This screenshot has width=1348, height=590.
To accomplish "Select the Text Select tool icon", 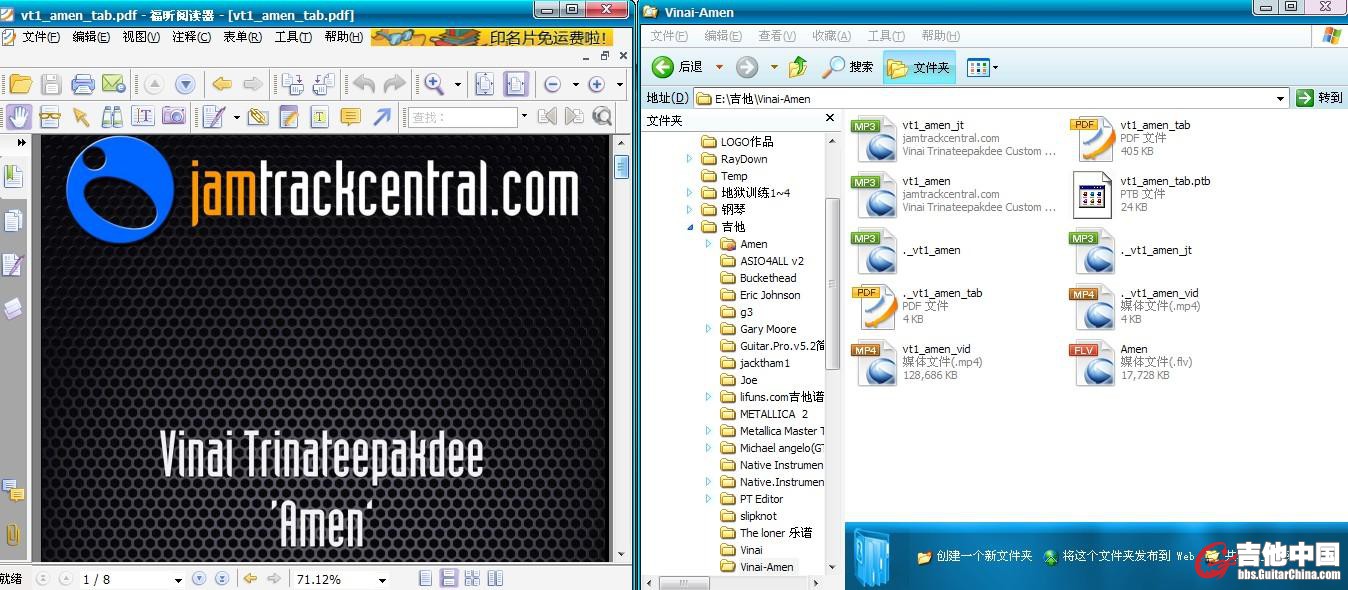I will (x=143, y=117).
